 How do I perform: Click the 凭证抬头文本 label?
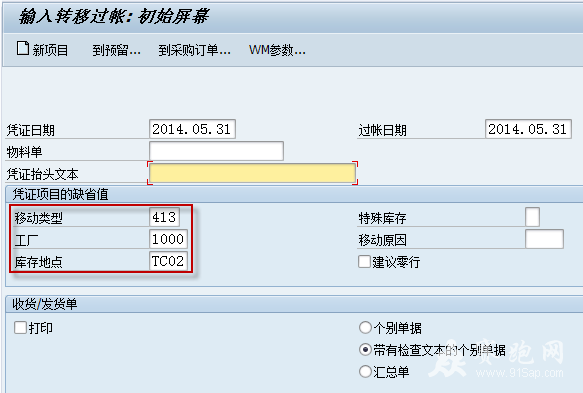(42, 174)
